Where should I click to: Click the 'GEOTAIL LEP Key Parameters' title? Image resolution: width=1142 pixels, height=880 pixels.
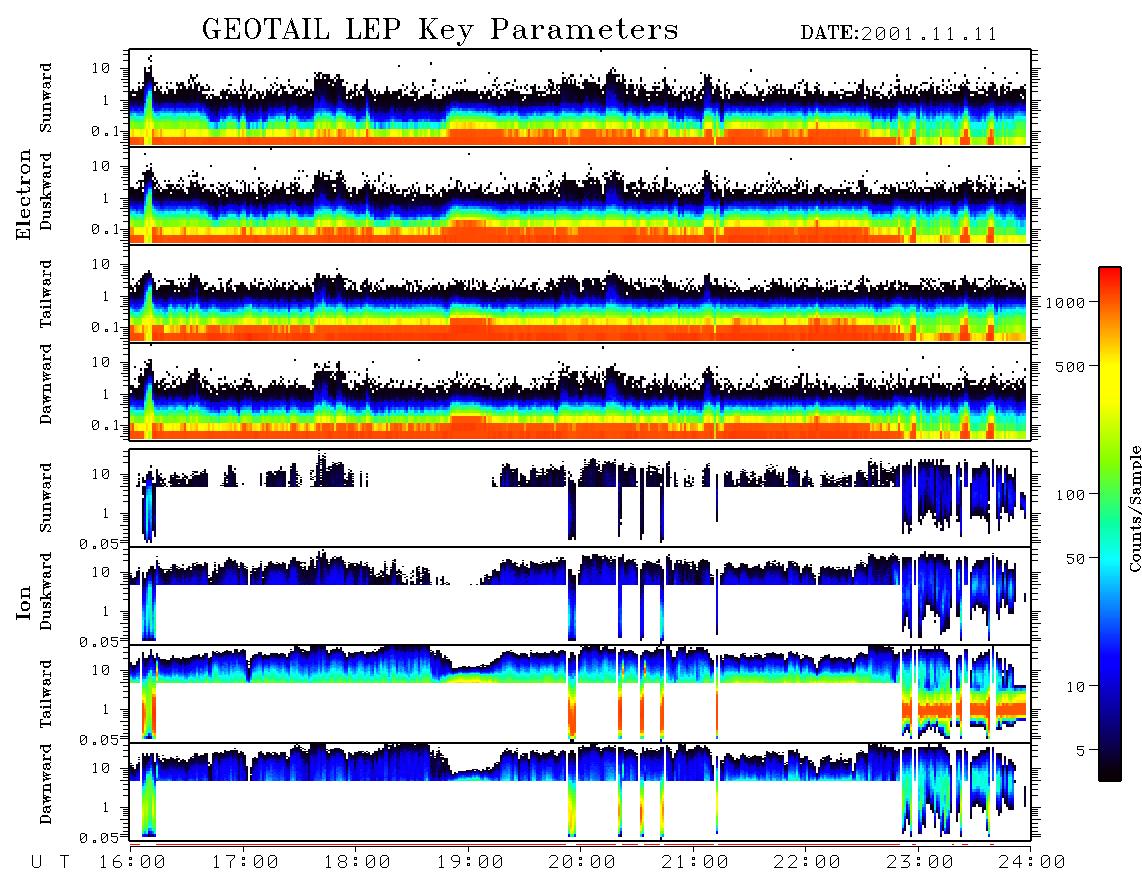coord(440,30)
